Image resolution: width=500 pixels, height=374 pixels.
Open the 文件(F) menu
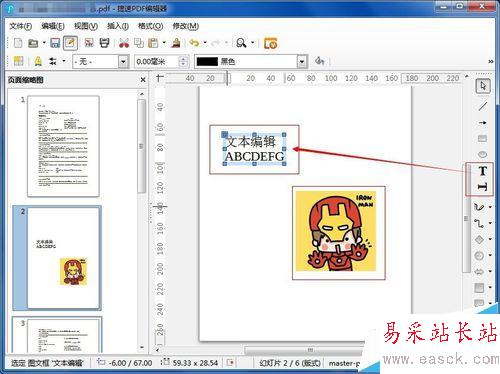(x=20, y=26)
